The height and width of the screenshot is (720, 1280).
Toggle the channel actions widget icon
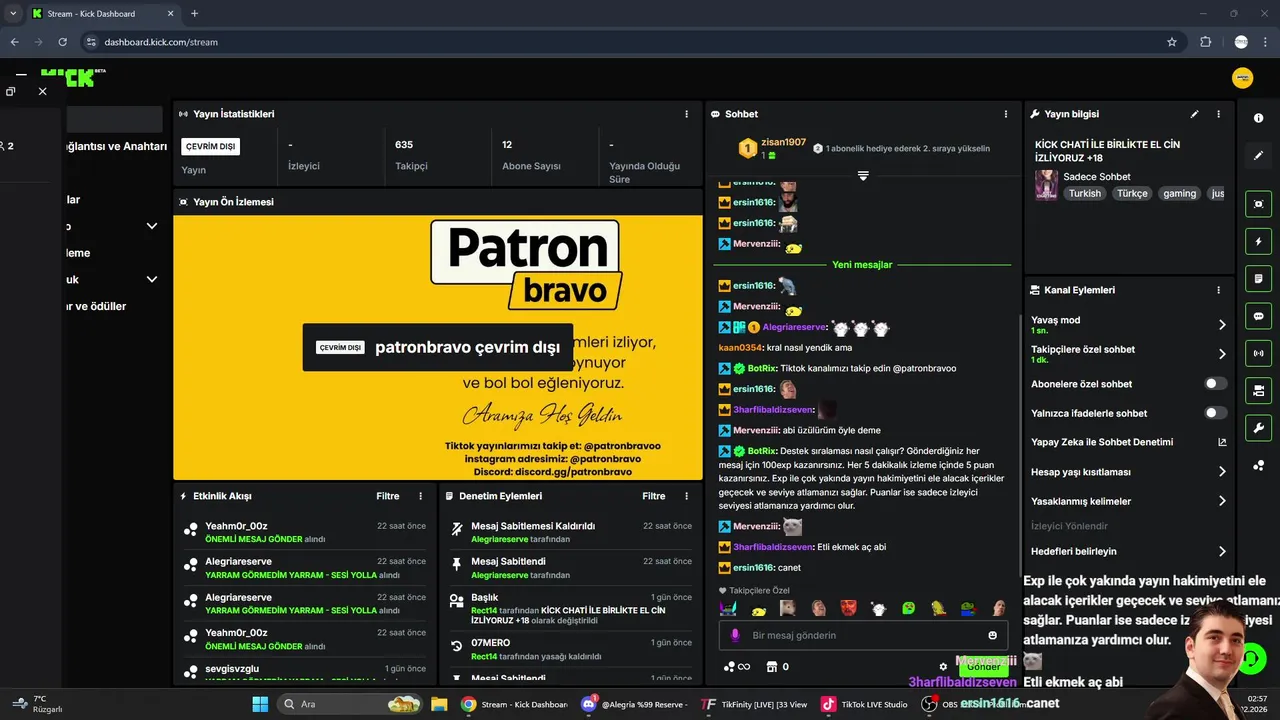pyautogui.click(x=1258, y=390)
